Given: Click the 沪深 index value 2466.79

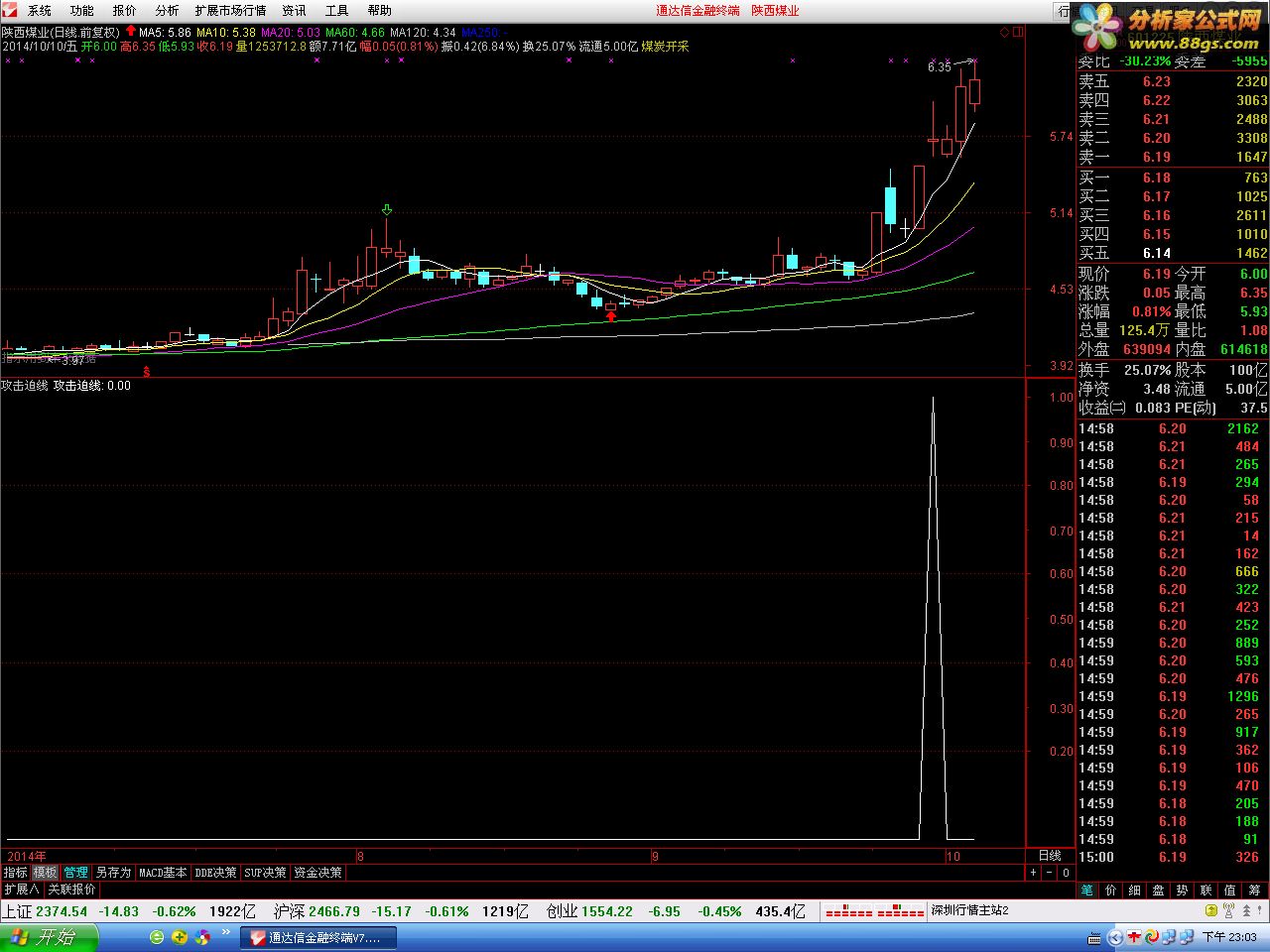Looking at the screenshot, I should click(x=334, y=911).
